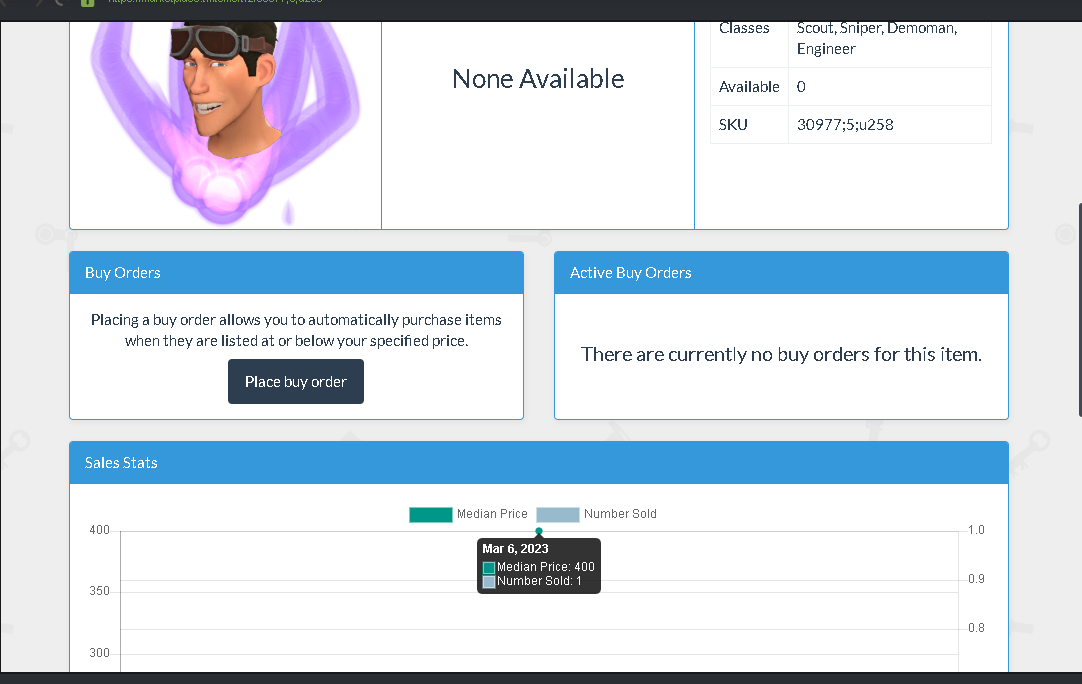This screenshot has height=684, width=1082.
Task: Click the Median Price legend label
Action: coord(492,514)
